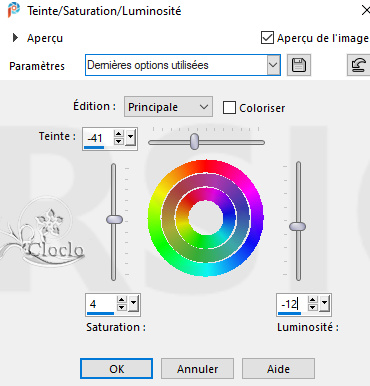This screenshot has height=386, width=370.
Task: Click the Annuler button
Action: pyautogui.click(x=197, y=369)
